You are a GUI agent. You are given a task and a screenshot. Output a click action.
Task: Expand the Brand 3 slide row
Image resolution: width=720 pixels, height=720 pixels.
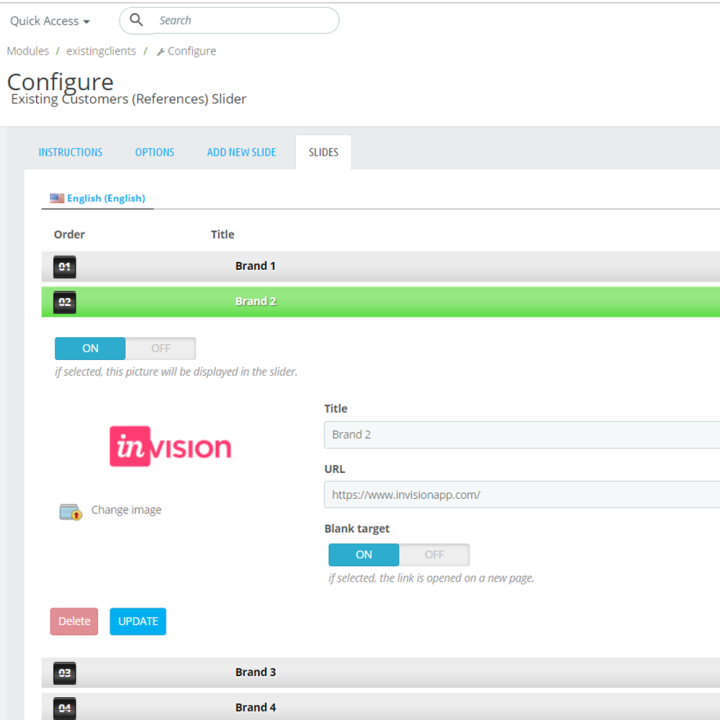381,672
